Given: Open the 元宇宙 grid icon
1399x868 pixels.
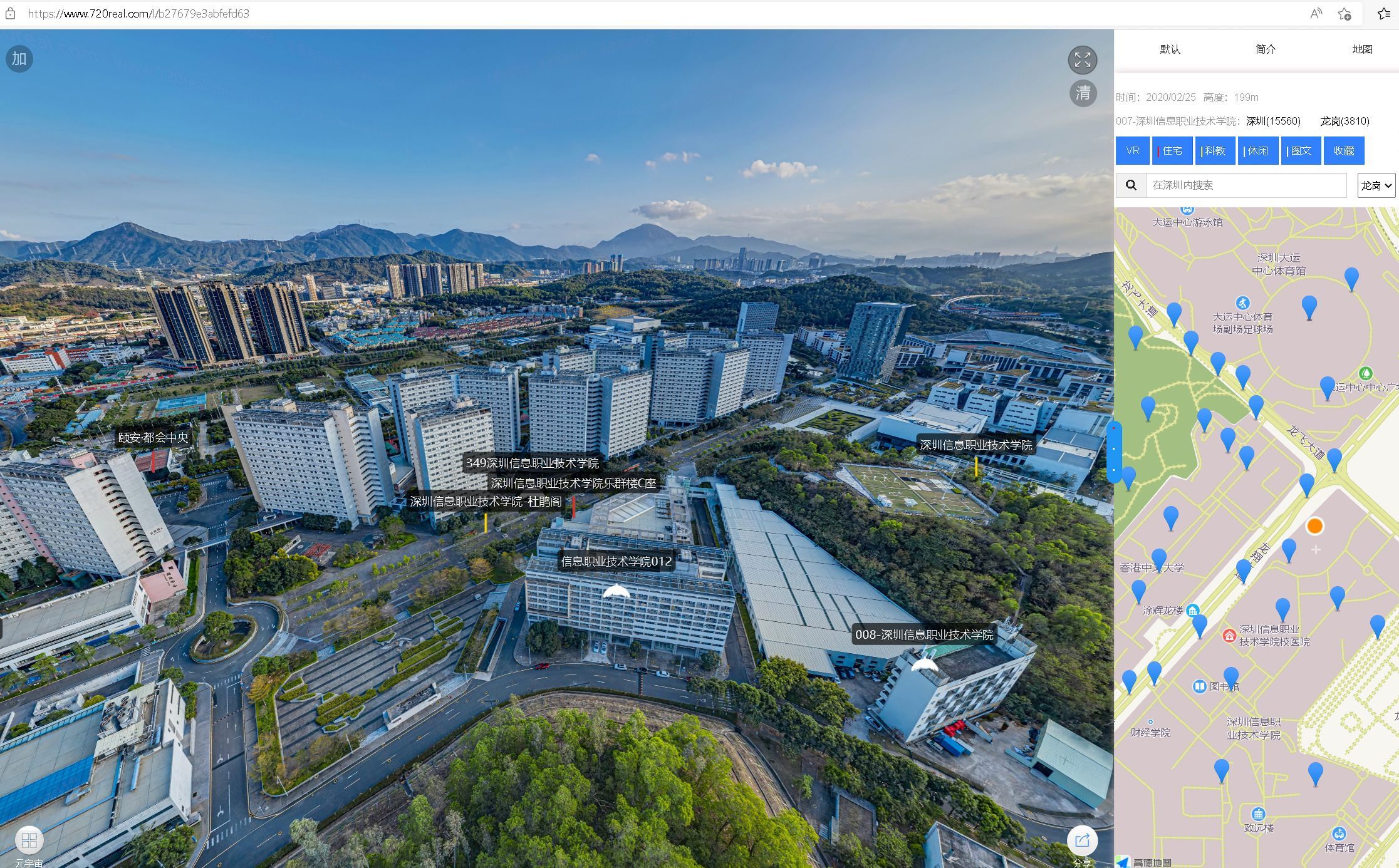Looking at the screenshot, I should pyautogui.click(x=29, y=840).
